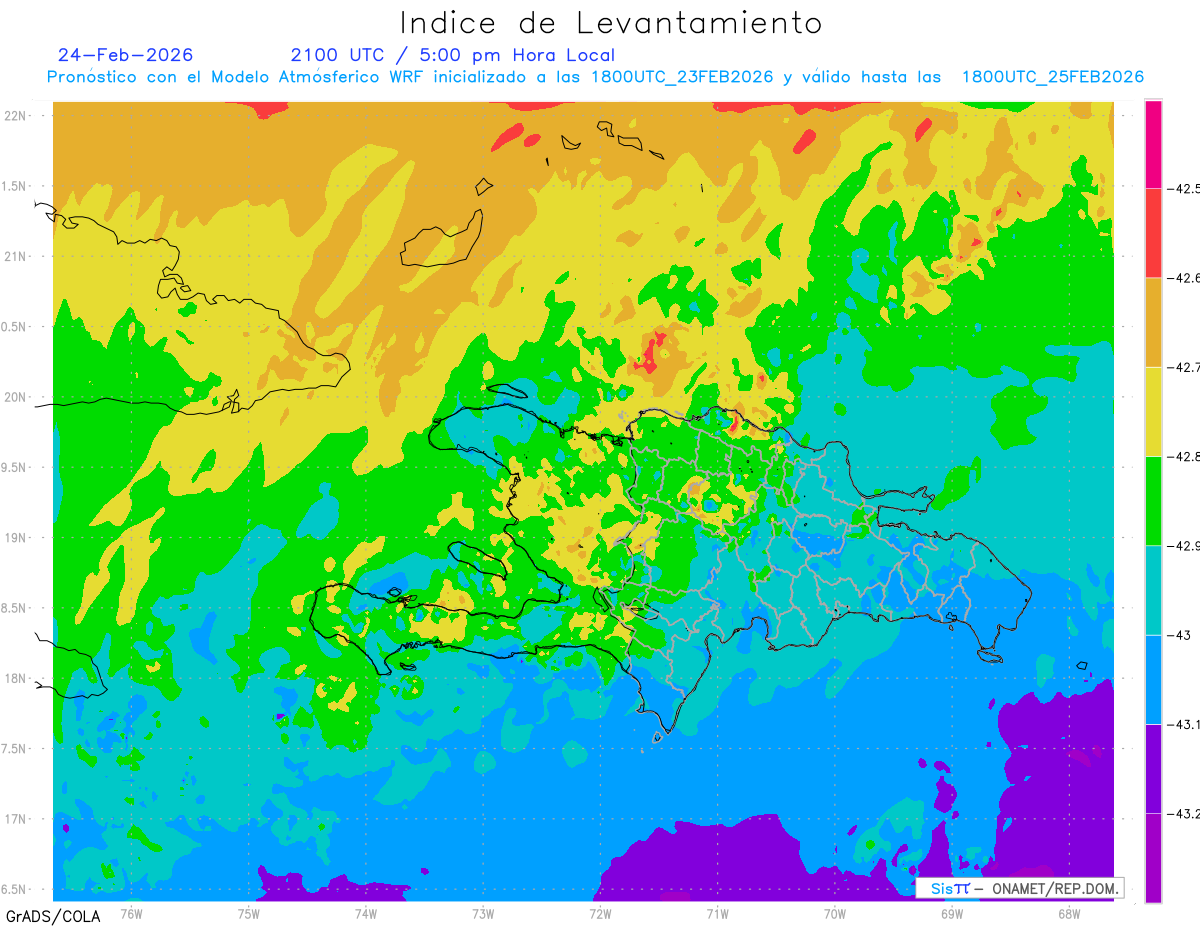Screen dimensions: 1200x927
Task: Pick the orange color bar segment
Action: pyautogui.click(x=1153, y=322)
